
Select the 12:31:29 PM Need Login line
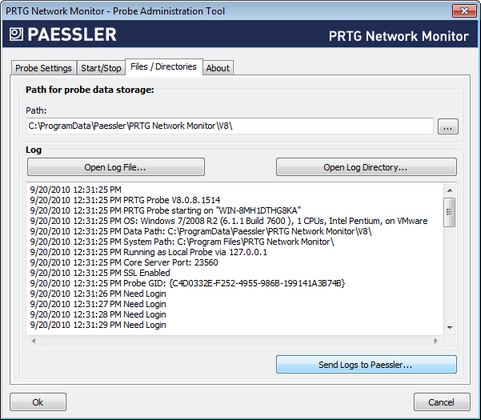tap(98, 325)
